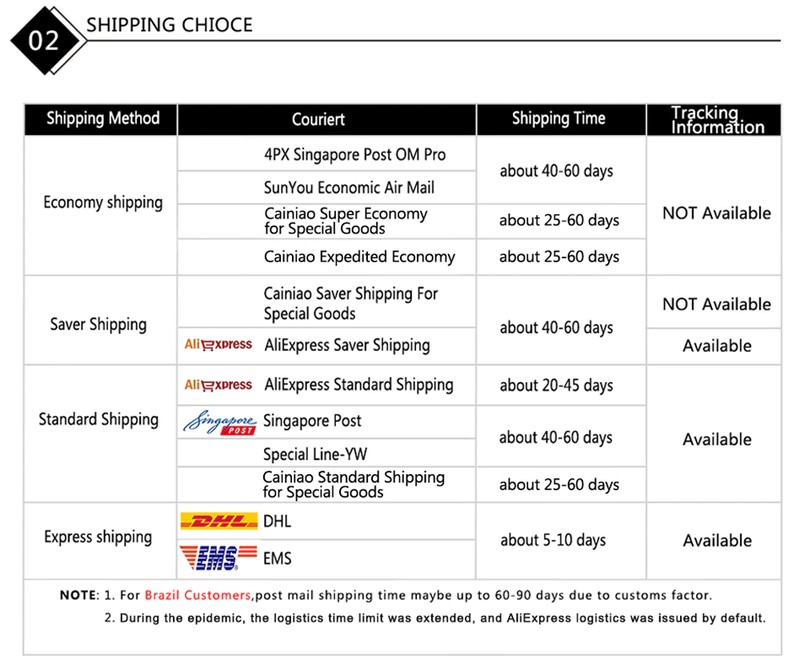Image resolution: width=800 pixels, height=659 pixels.
Task: Click the AliExpress logo beside Saver Shipping
Action: click(218, 345)
